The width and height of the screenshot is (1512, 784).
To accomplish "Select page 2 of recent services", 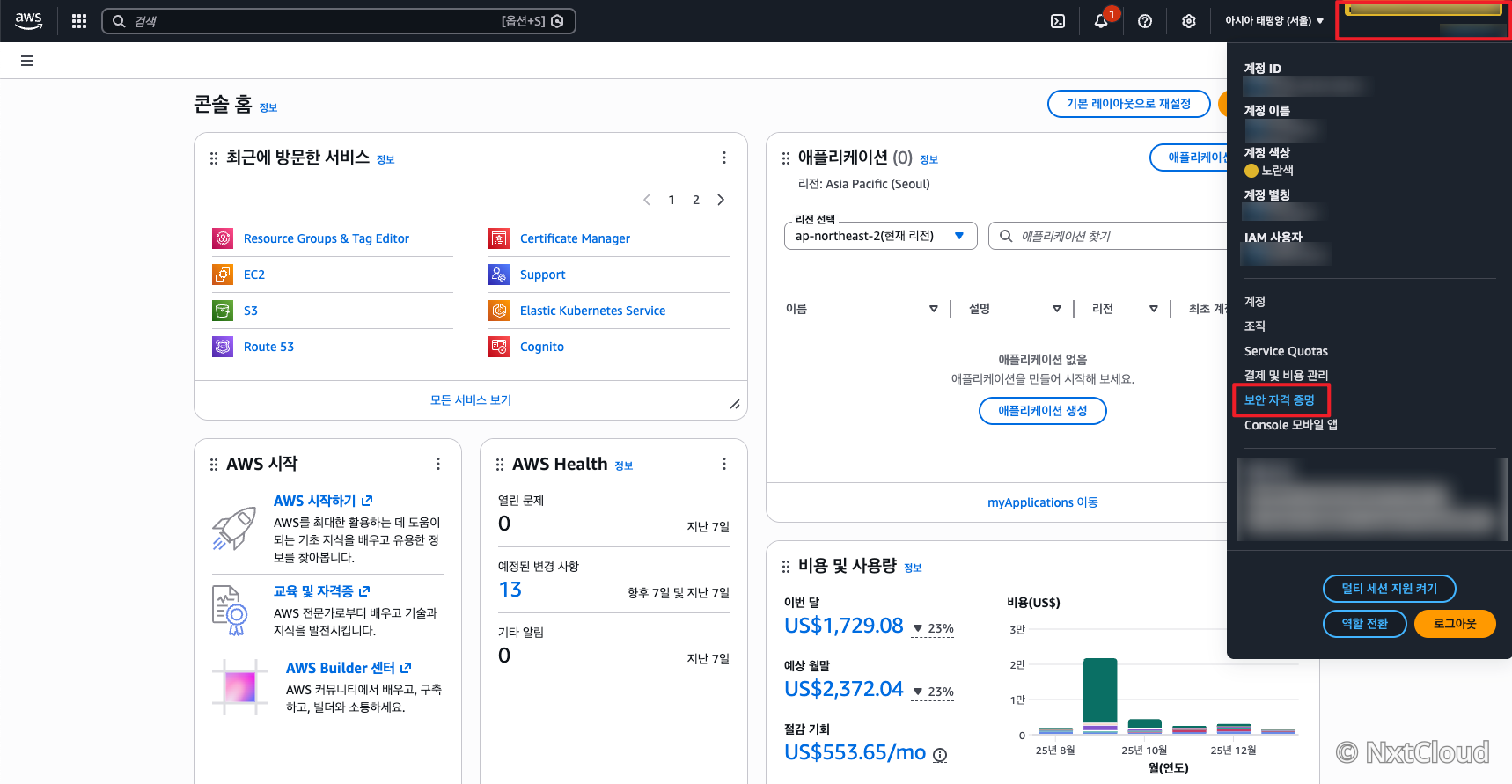I will click(x=696, y=200).
